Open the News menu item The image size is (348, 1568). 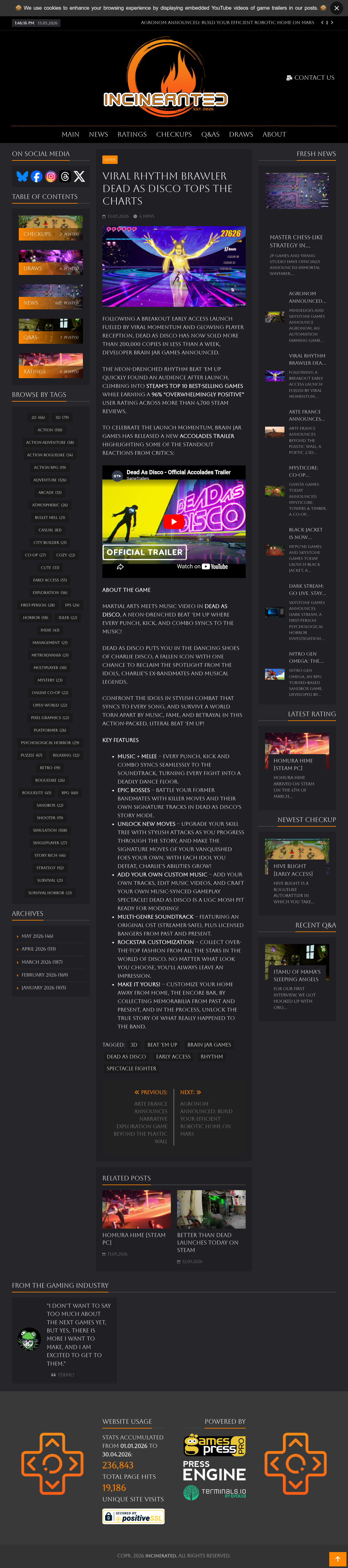click(x=98, y=134)
